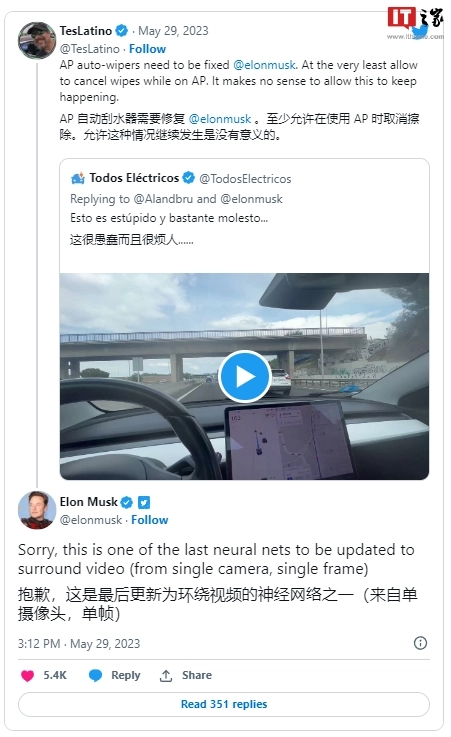Click Read 351 replies button

[x=224, y=704]
